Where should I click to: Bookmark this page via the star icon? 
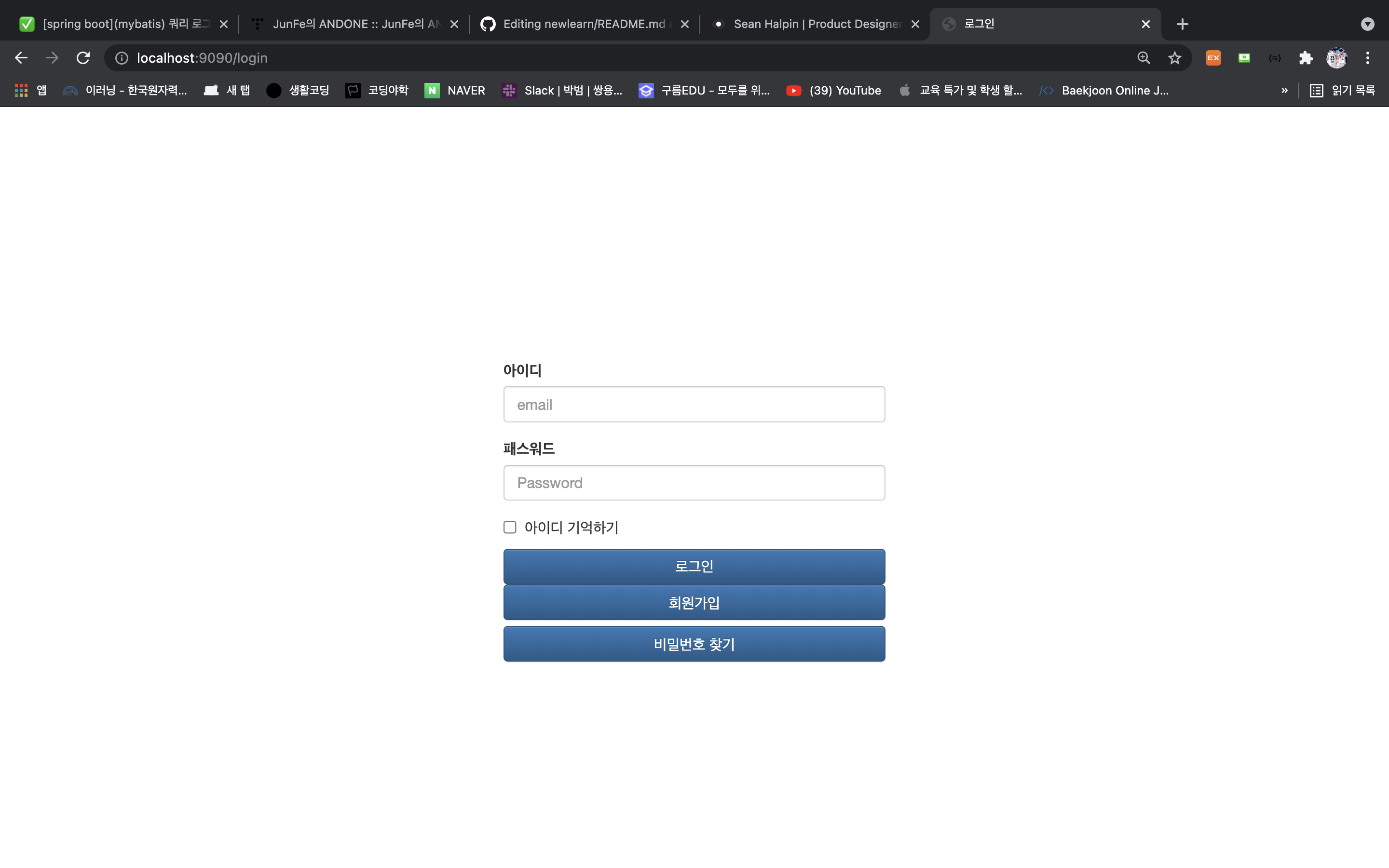(x=1174, y=57)
